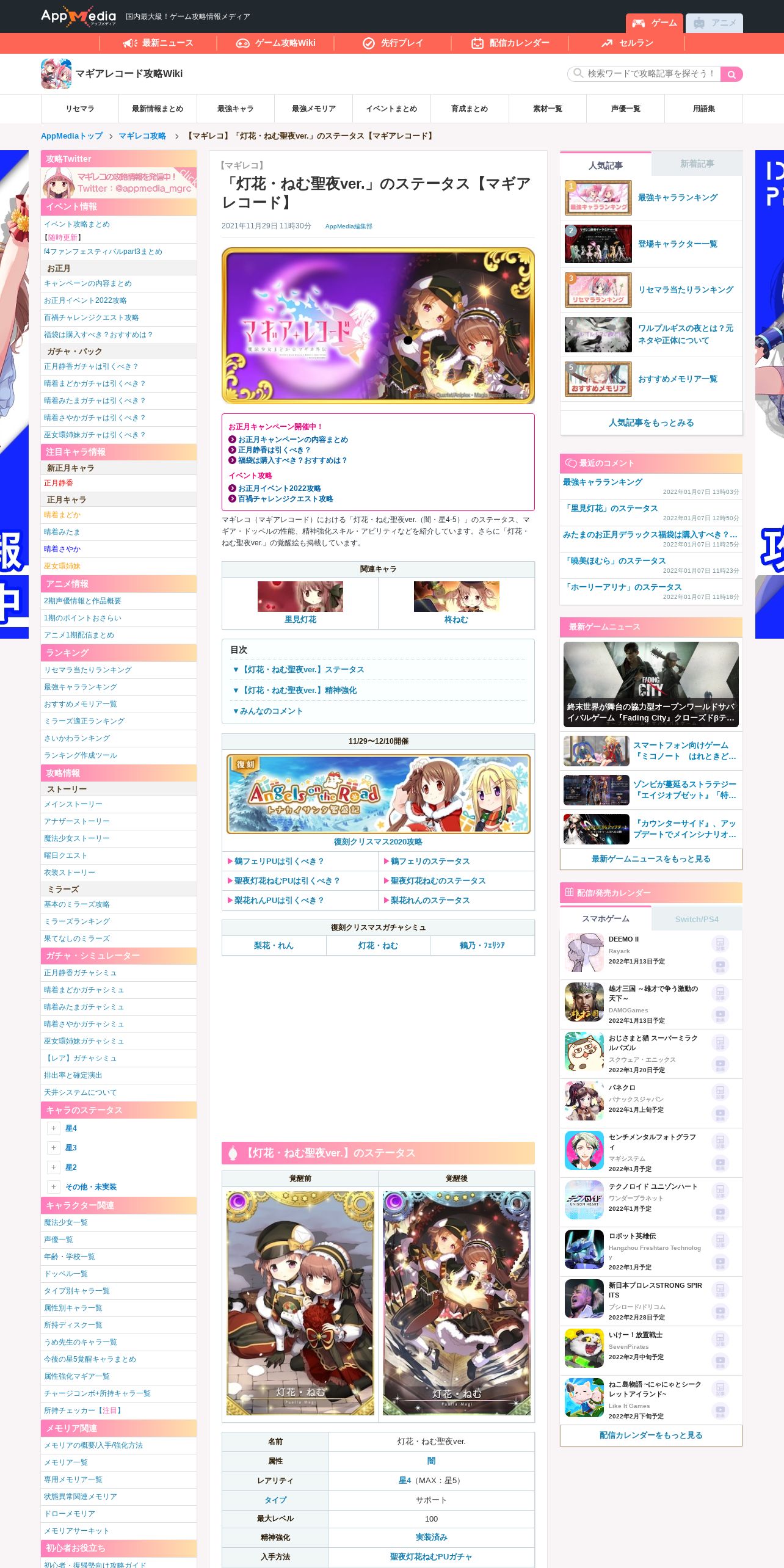
Task: Click the Magia Record wiki icon
Action: pyautogui.click(x=56, y=74)
